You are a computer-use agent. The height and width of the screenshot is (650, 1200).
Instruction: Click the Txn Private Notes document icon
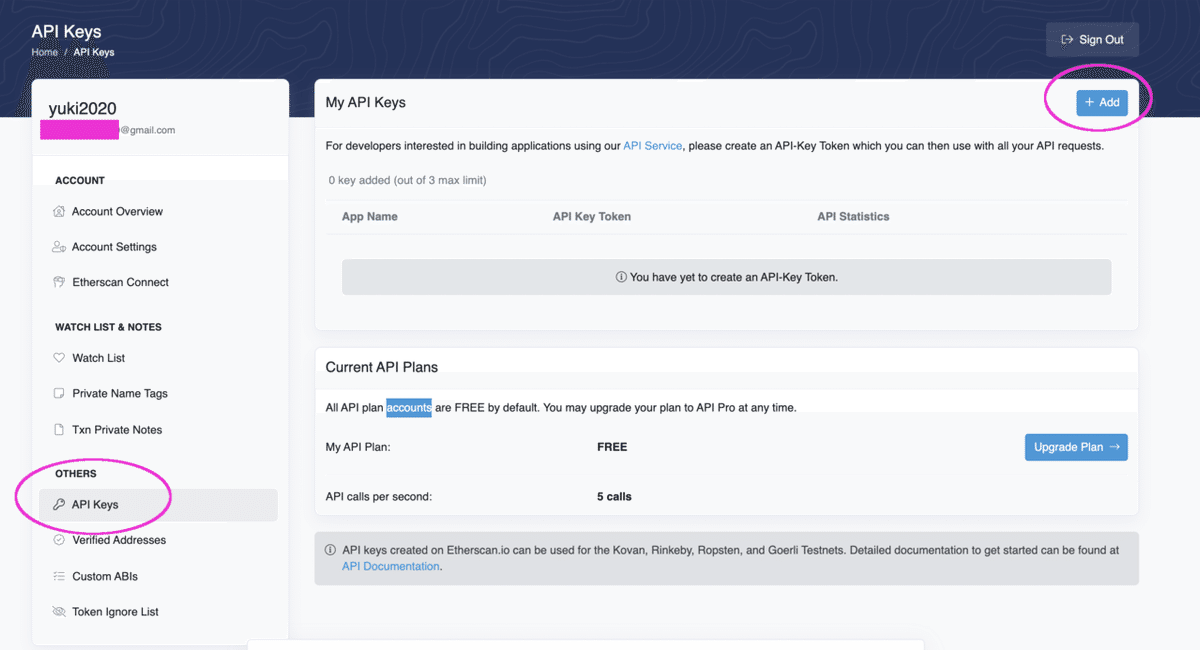pyautogui.click(x=59, y=430)
